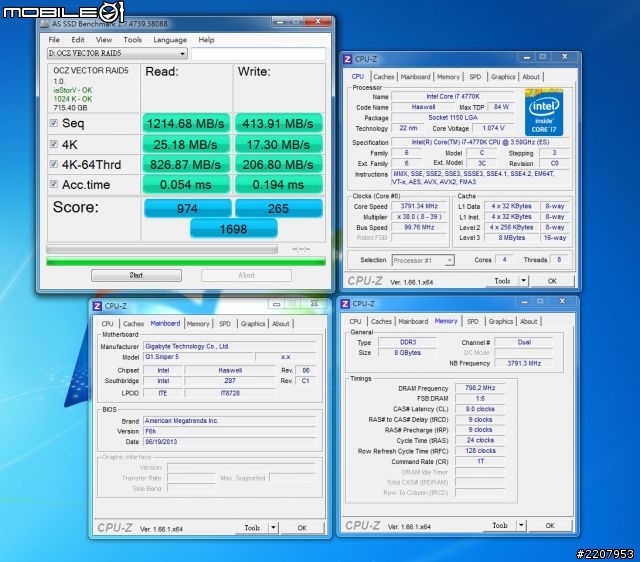Click the Intel Core i7 logo badge
640x562 pixels.
click(x=544, y=113)
